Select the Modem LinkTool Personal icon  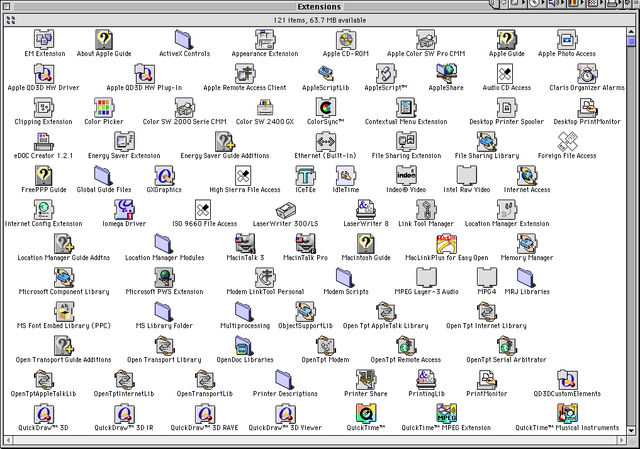tap(265, 278)
